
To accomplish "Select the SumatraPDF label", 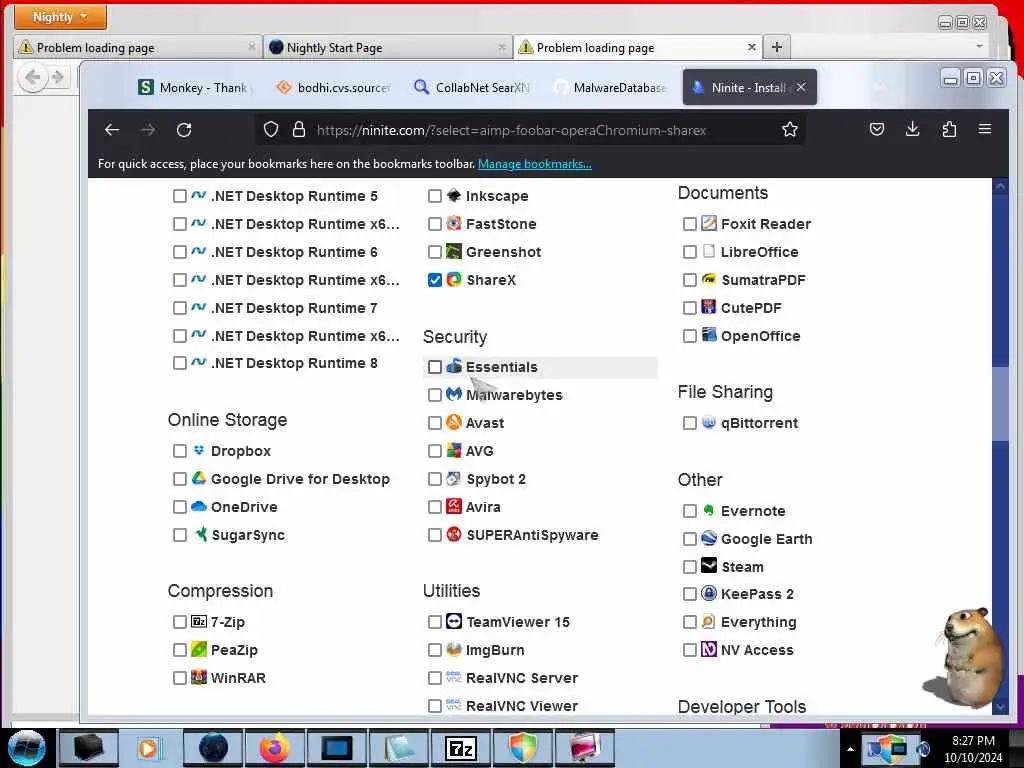I will [763, 280].
